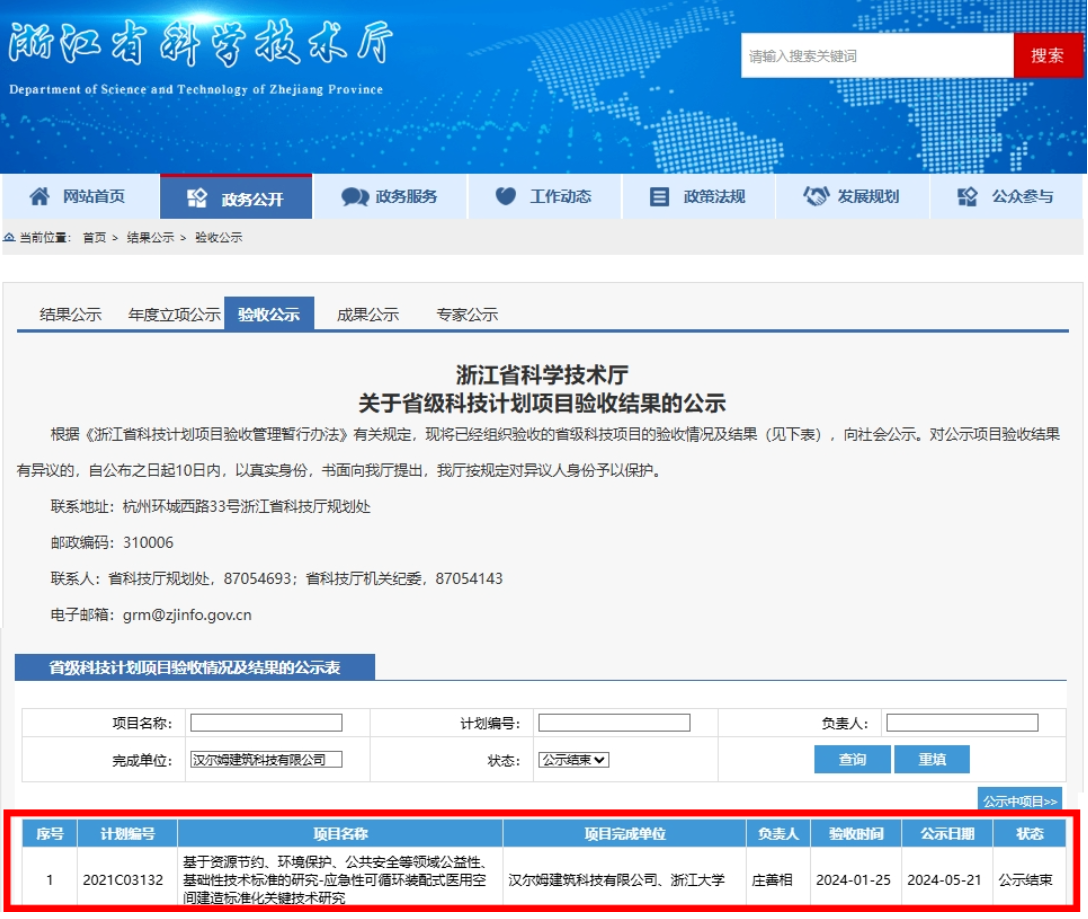Viewport: 1088px width, 919px height.
Task: Open the 网站首页 navigation item
Action: (x=80, y=197)
